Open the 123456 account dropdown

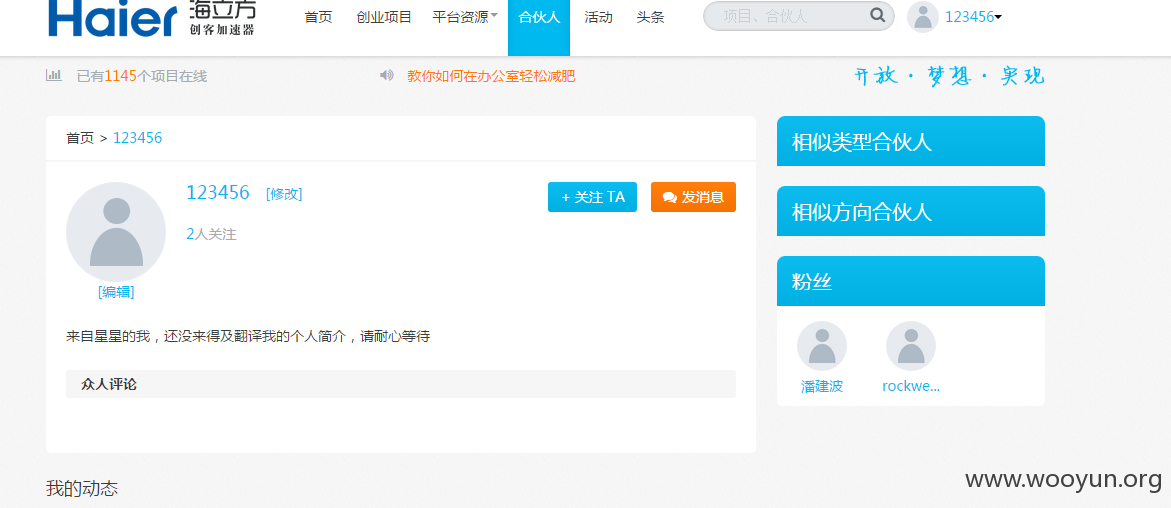pos(973,17)
